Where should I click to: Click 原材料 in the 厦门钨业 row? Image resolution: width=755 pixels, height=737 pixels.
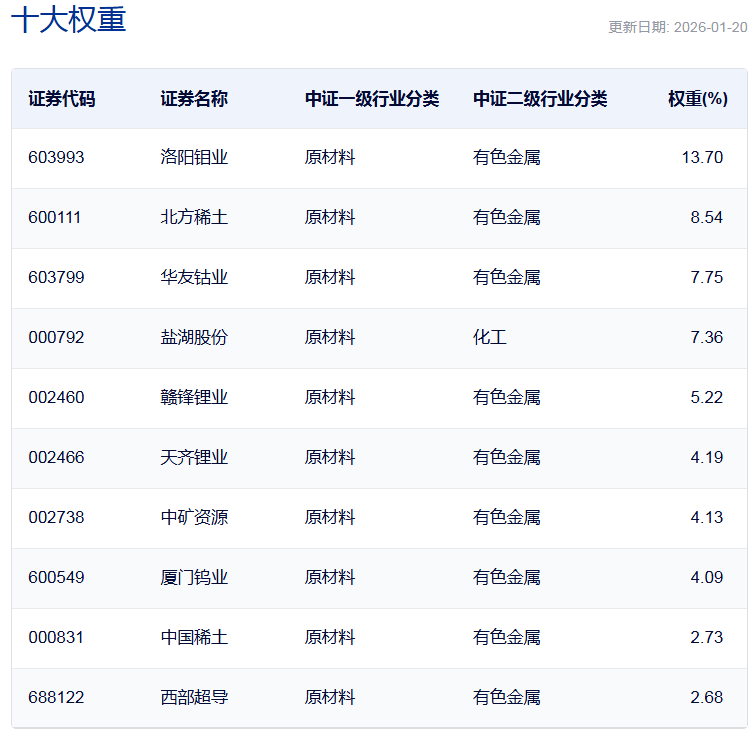point(330,577)
